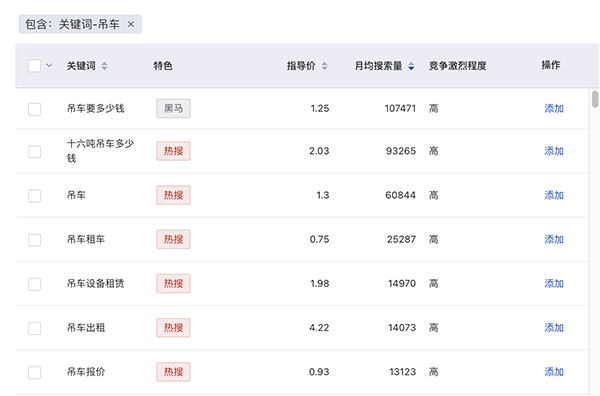Click the 热搜 tag on 十六吨吊车多少钱
This screenshot has height=396, width=600.
[x=173, y=151]
